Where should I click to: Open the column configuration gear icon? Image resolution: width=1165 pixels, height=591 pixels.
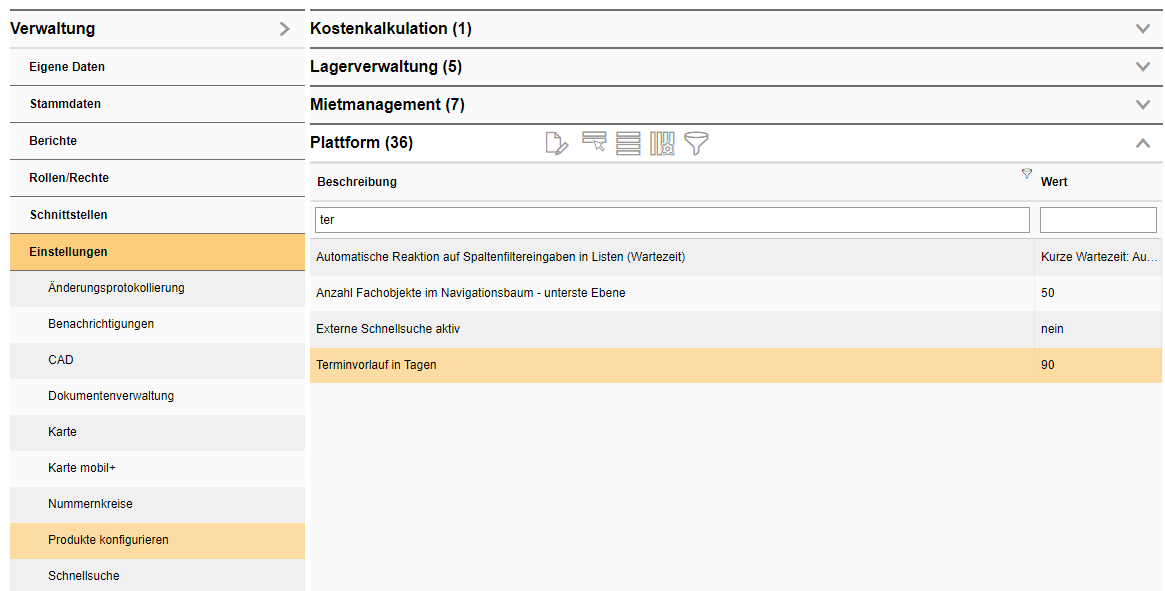pos(662,143)
